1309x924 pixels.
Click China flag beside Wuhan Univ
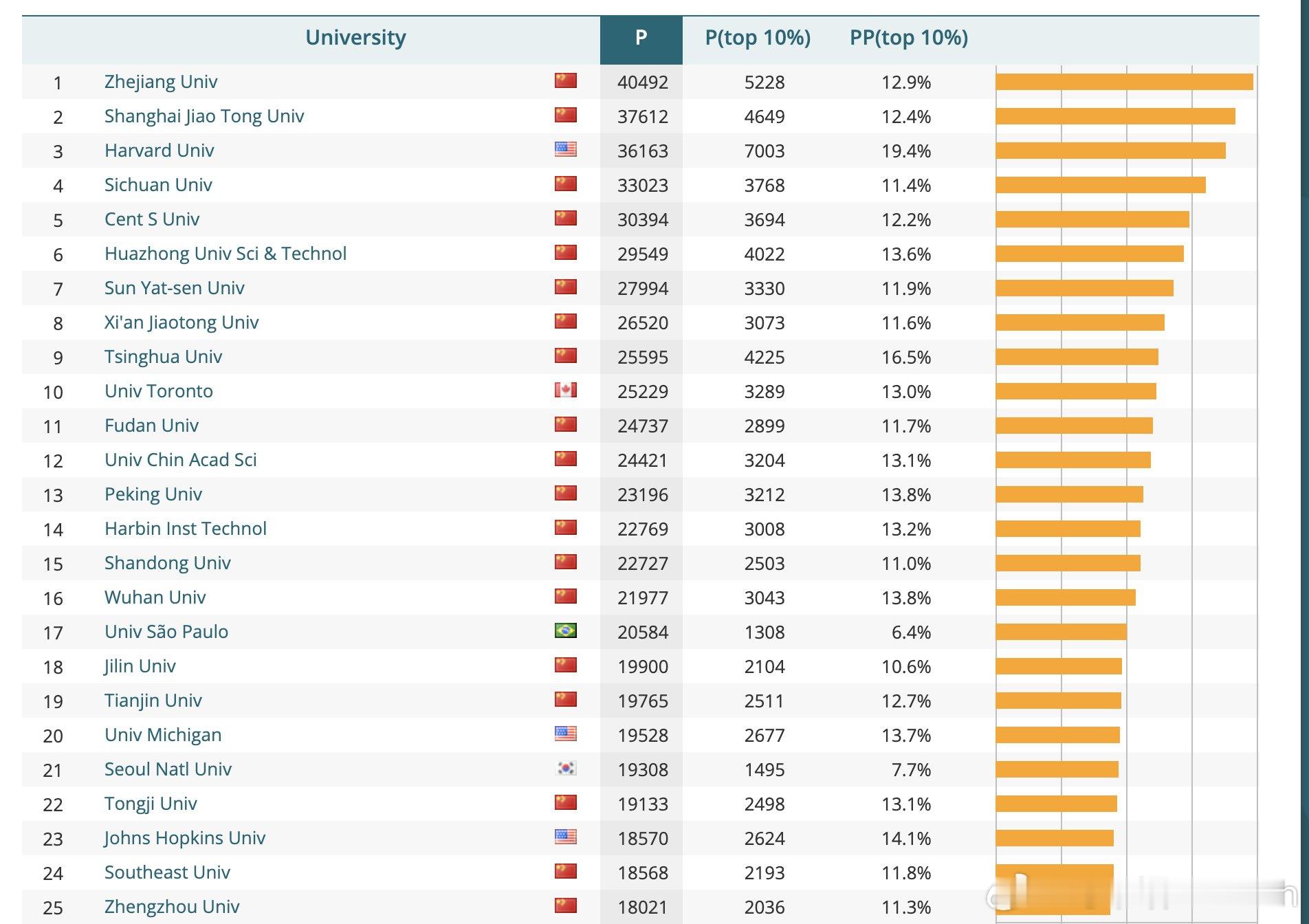[x=566, y=597]
